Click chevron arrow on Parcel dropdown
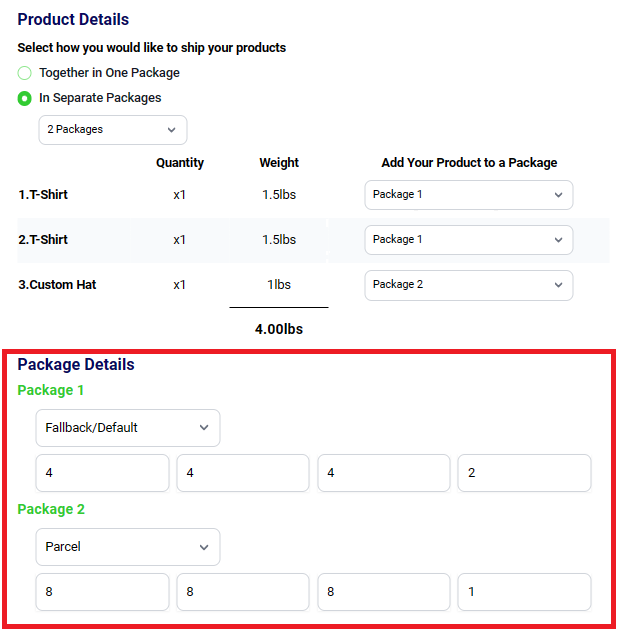The width and height of the screenshot is (624, 638). pyautogui.click(x=204, y=547)
